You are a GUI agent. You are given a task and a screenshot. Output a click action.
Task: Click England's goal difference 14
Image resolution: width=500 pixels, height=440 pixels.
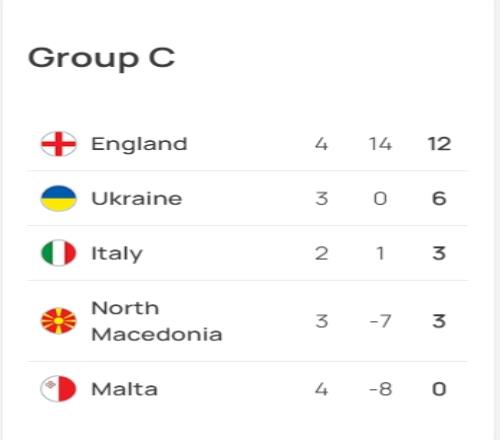pyautogui.click(x=380, y=144)
